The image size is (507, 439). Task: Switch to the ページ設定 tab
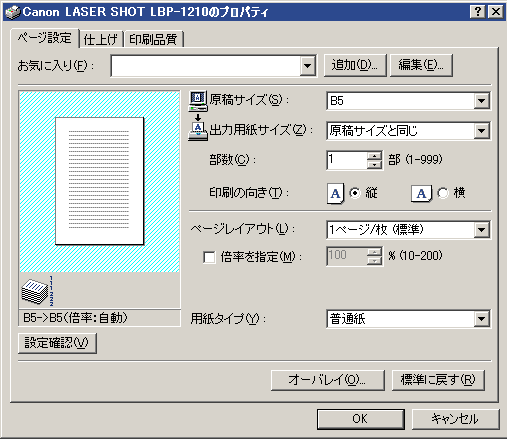pyautogui.click(x=45, y=38)
